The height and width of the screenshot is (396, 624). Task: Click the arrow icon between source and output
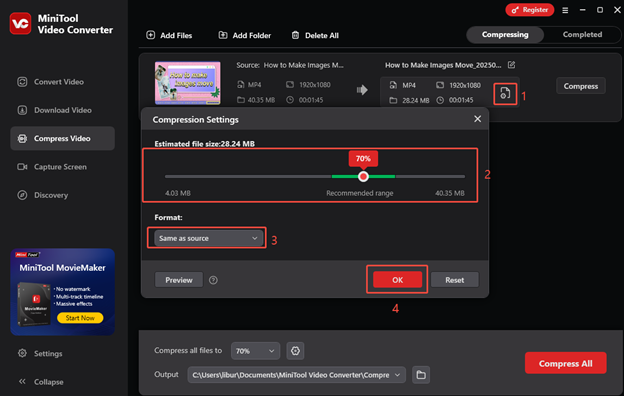(x=362, y=90)
